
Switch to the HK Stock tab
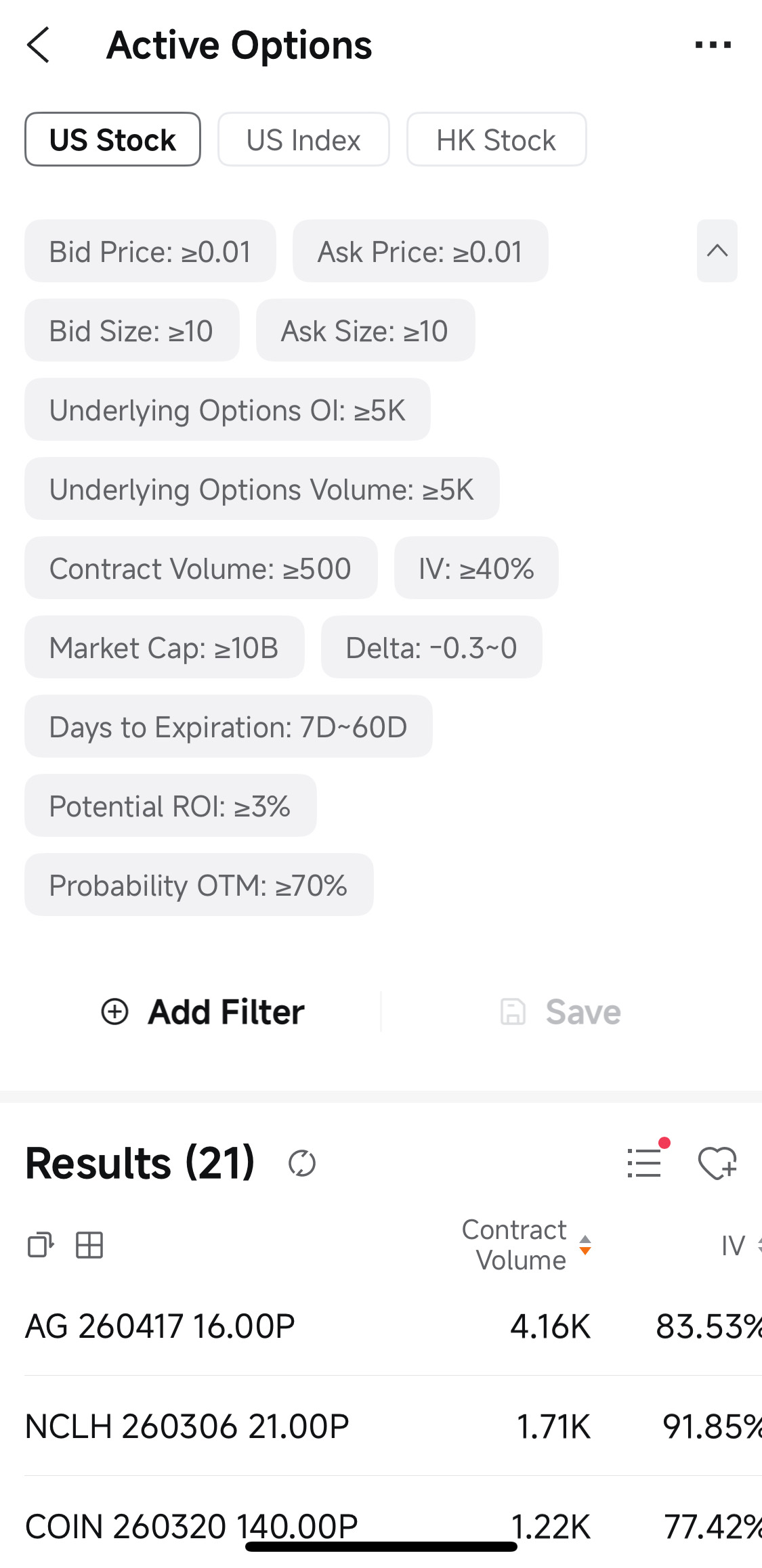pos(496,139)
